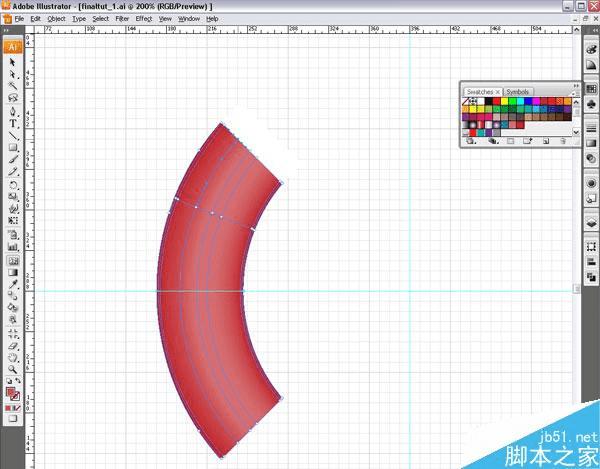Switch the screen mode button

(x=13, y=419)
